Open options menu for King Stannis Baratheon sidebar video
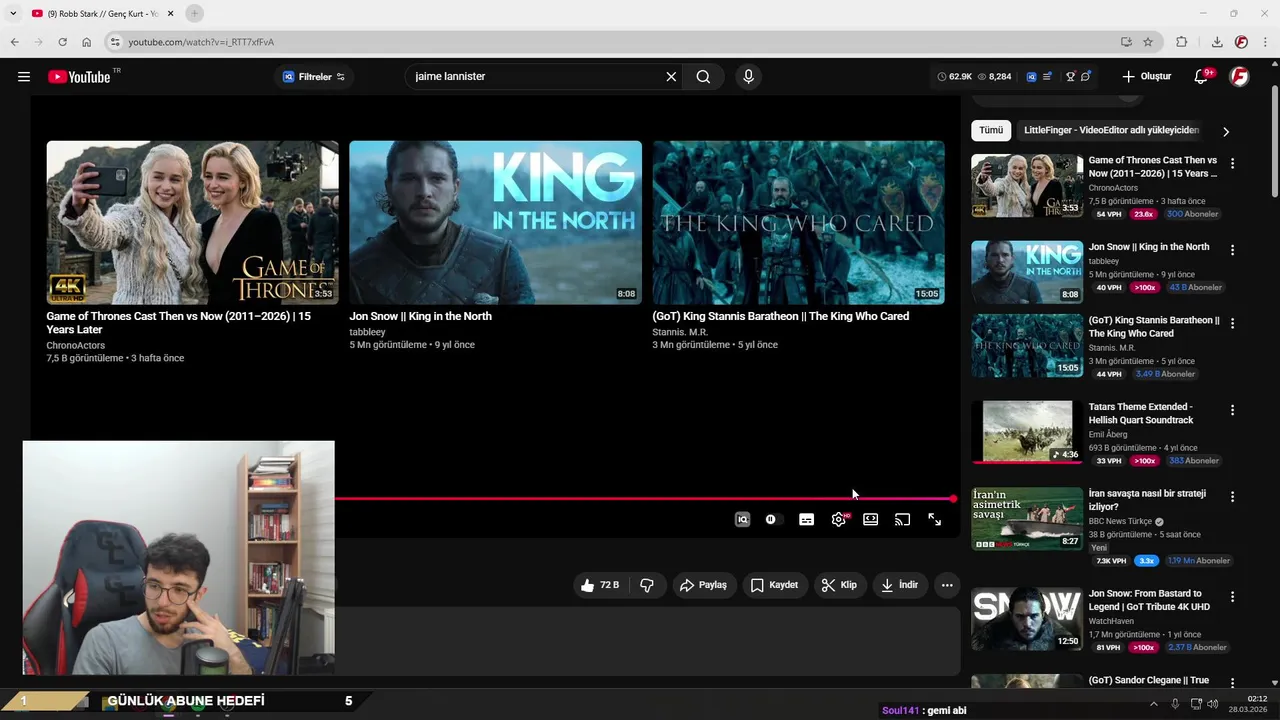This screenshot has width=1280, height=720. click(1232, 323)
